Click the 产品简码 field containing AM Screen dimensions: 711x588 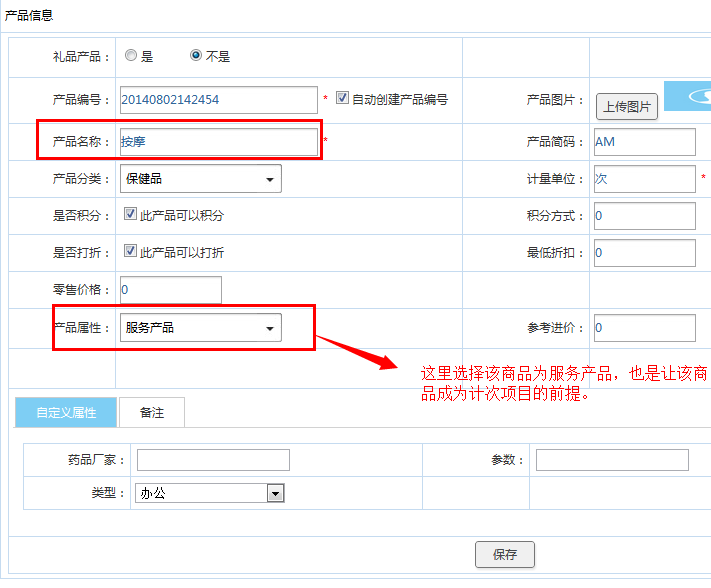coord(644,142)
